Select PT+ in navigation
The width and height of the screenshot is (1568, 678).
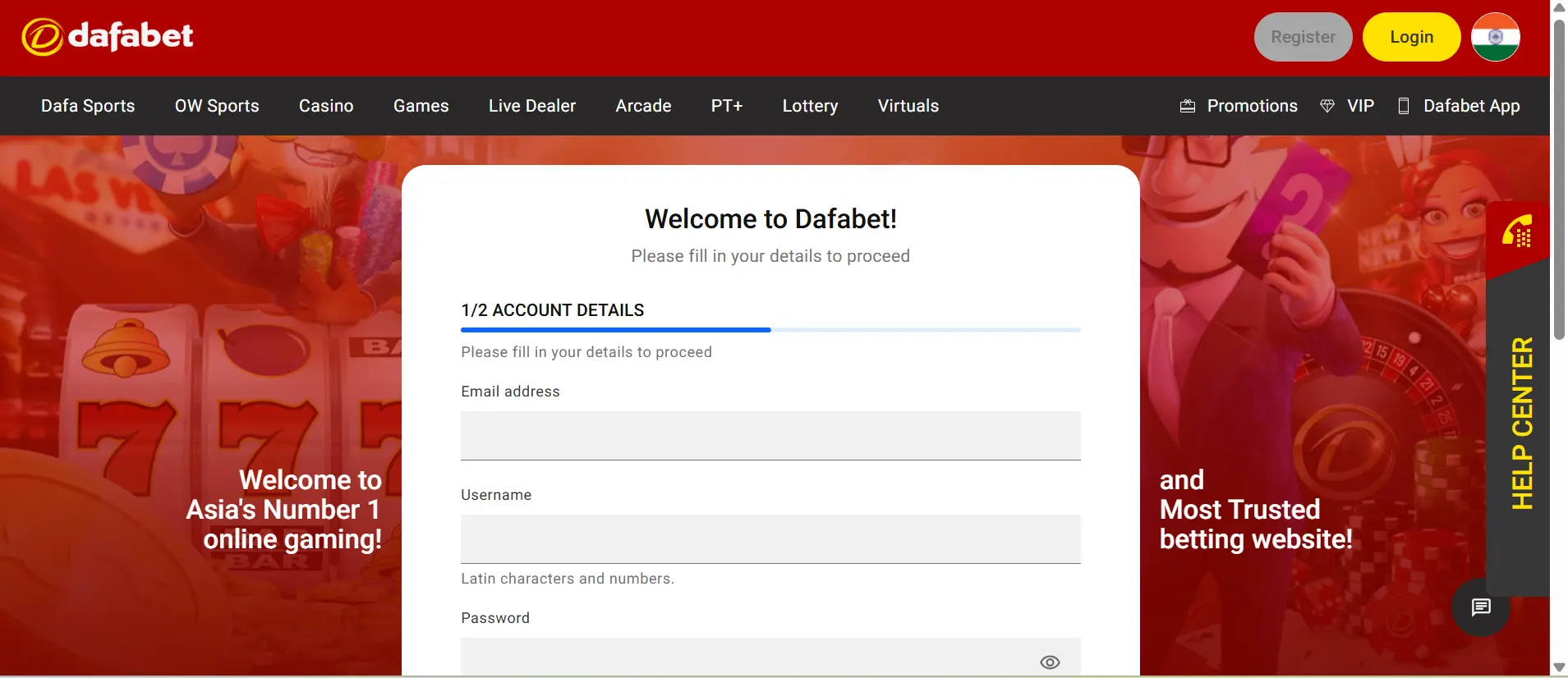(727, 106)
